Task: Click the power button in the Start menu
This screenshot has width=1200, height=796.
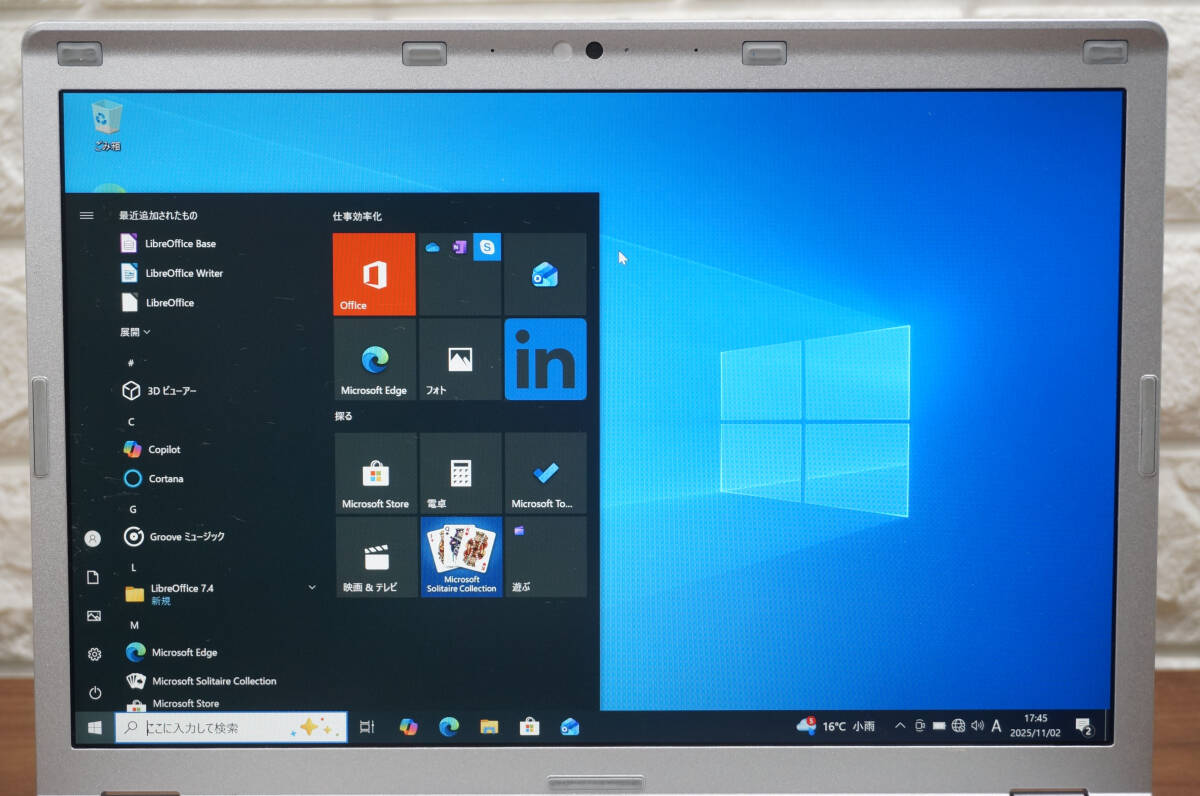Action: pos(94,692)
